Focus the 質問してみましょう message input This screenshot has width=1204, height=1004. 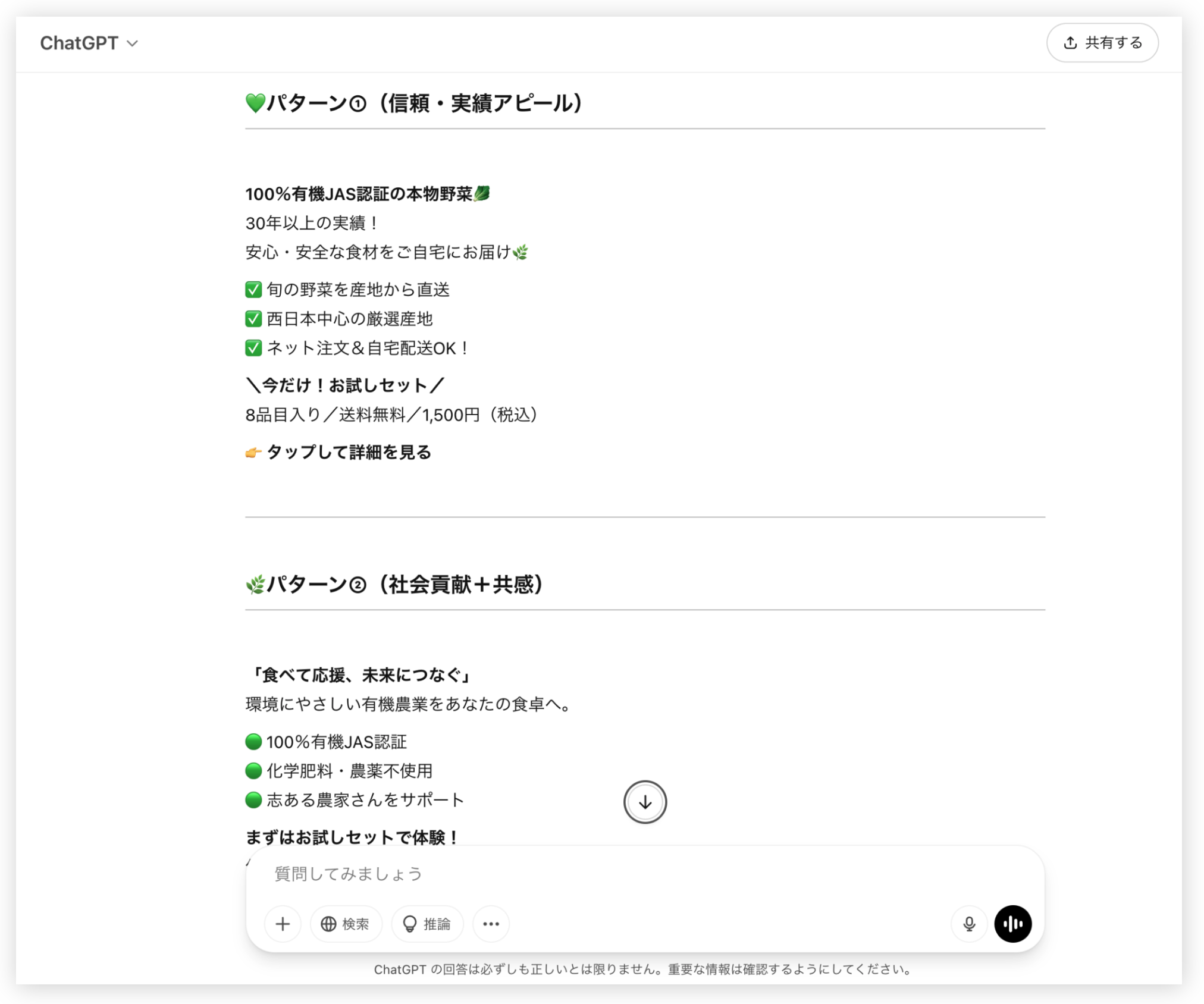(595, 874)
